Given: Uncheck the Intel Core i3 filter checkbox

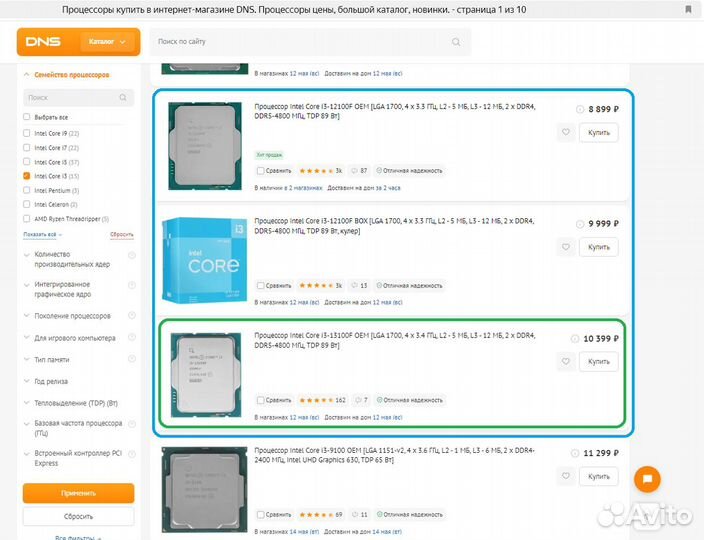Looking at the screenshot, I should (27, 176).
